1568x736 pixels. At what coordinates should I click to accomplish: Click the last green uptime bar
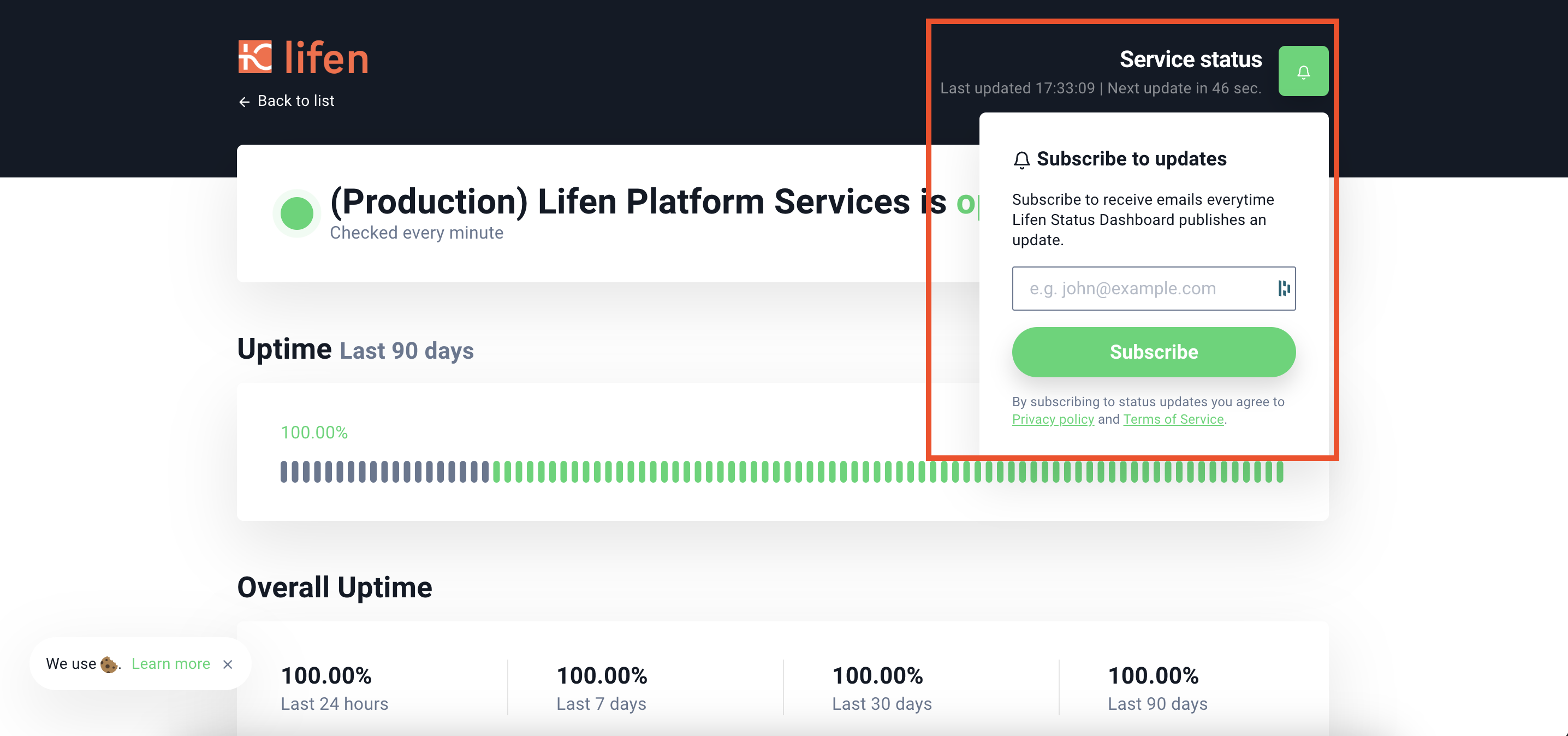tap(1280, 472)
